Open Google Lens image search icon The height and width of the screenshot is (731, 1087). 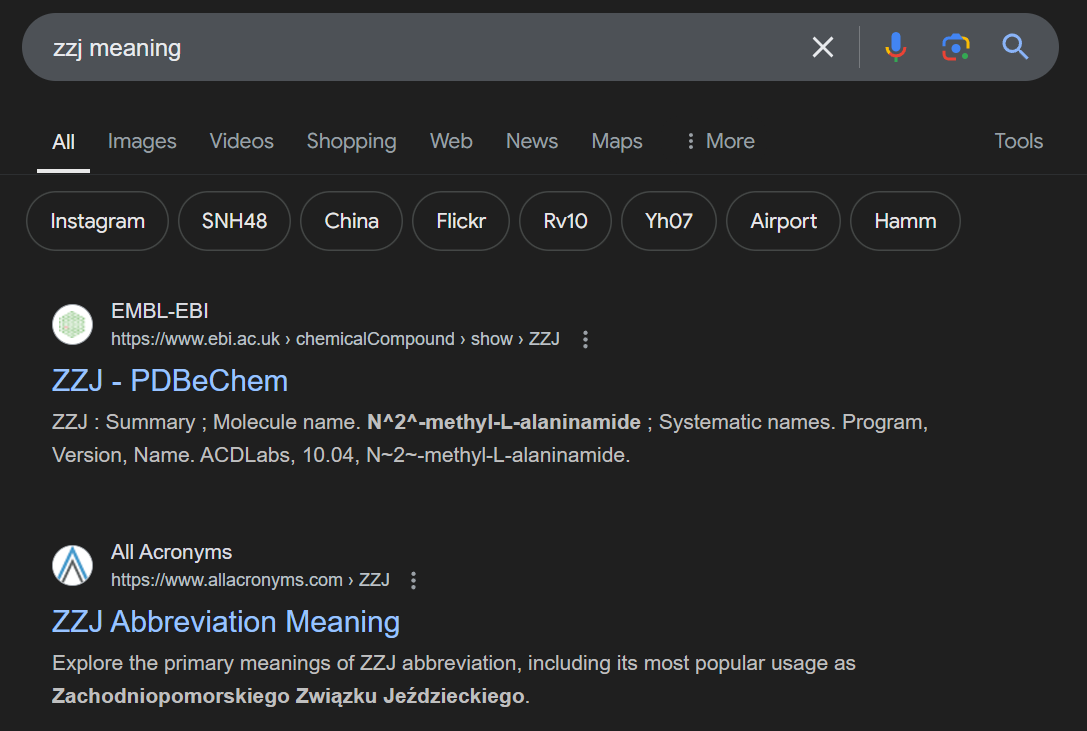[x=955, y=47]
